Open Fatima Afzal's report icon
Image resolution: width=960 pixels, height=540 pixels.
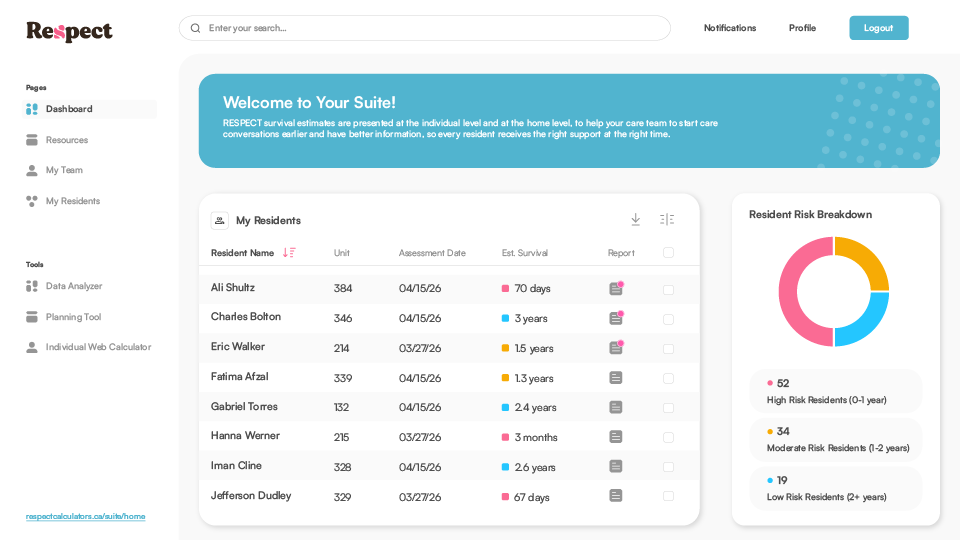click(616, 378)
